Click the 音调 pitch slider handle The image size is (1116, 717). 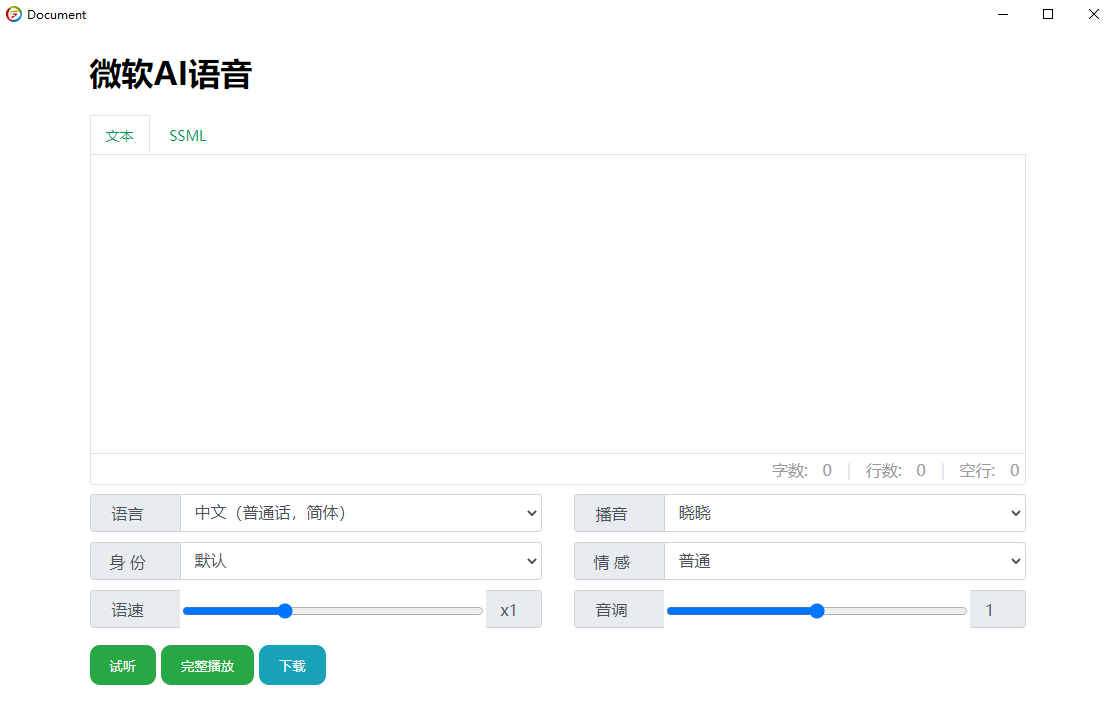click(x=817, y=611)
